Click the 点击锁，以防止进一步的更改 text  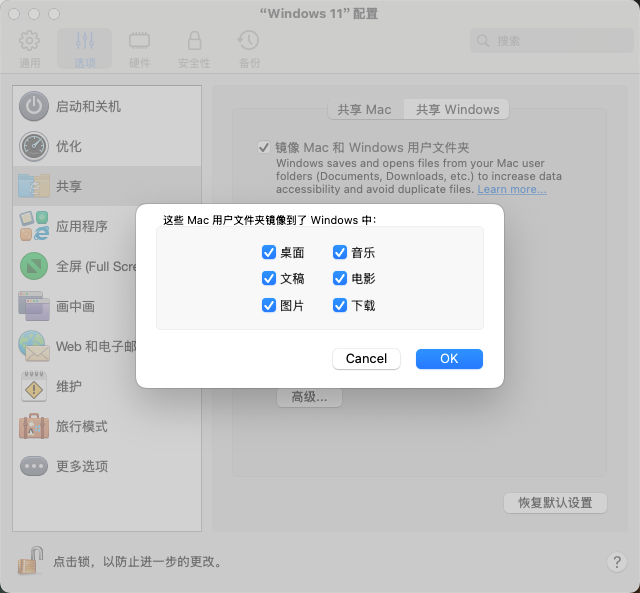pos(138,562)
